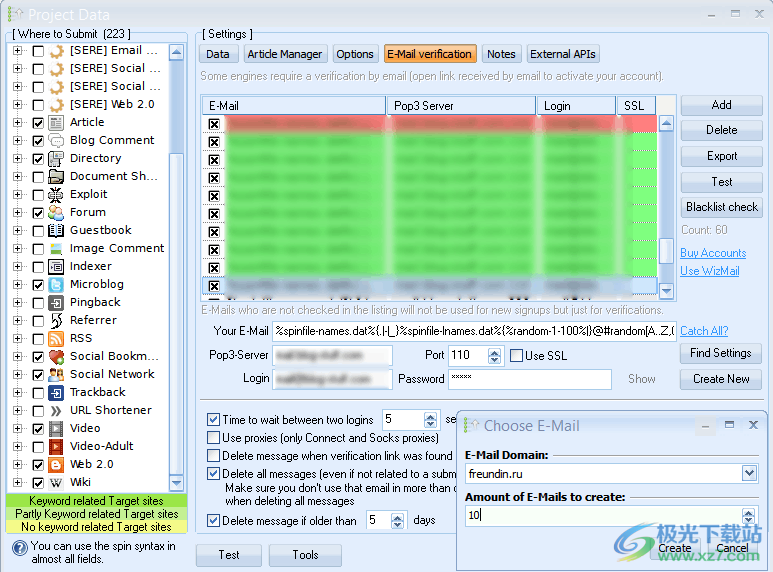
Task: Click the Article engine icon
Action: (x=56, y=122)
